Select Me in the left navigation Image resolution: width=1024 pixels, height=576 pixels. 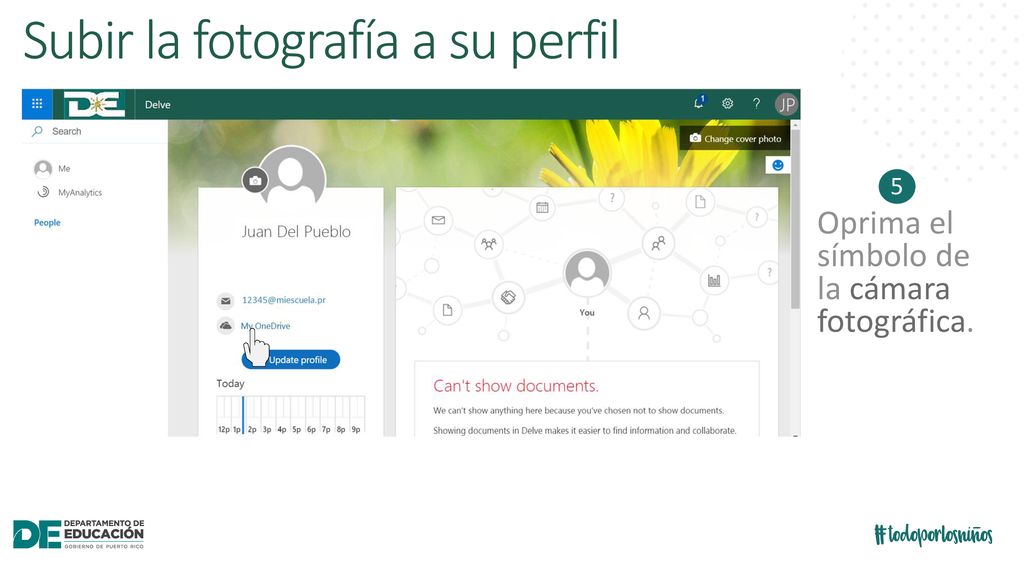pos(64,168)
